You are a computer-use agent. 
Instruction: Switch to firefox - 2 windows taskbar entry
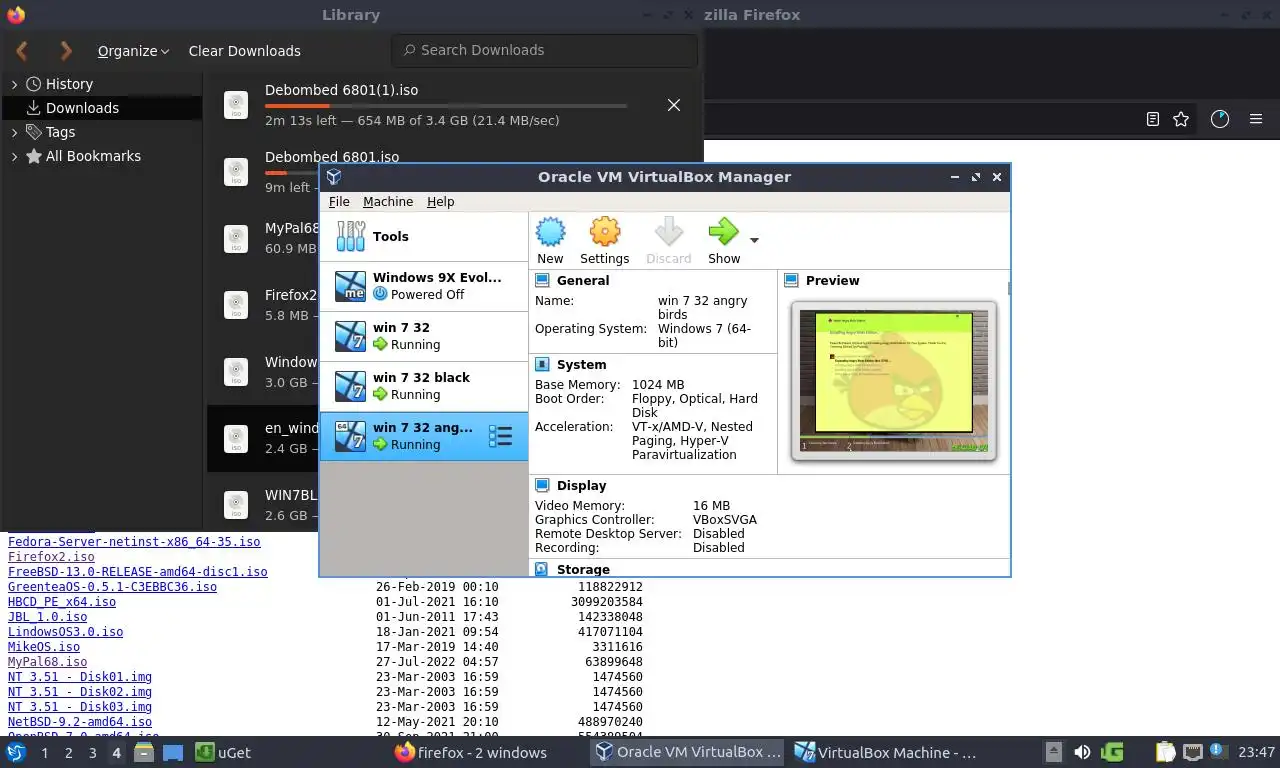tap(470, 752)
